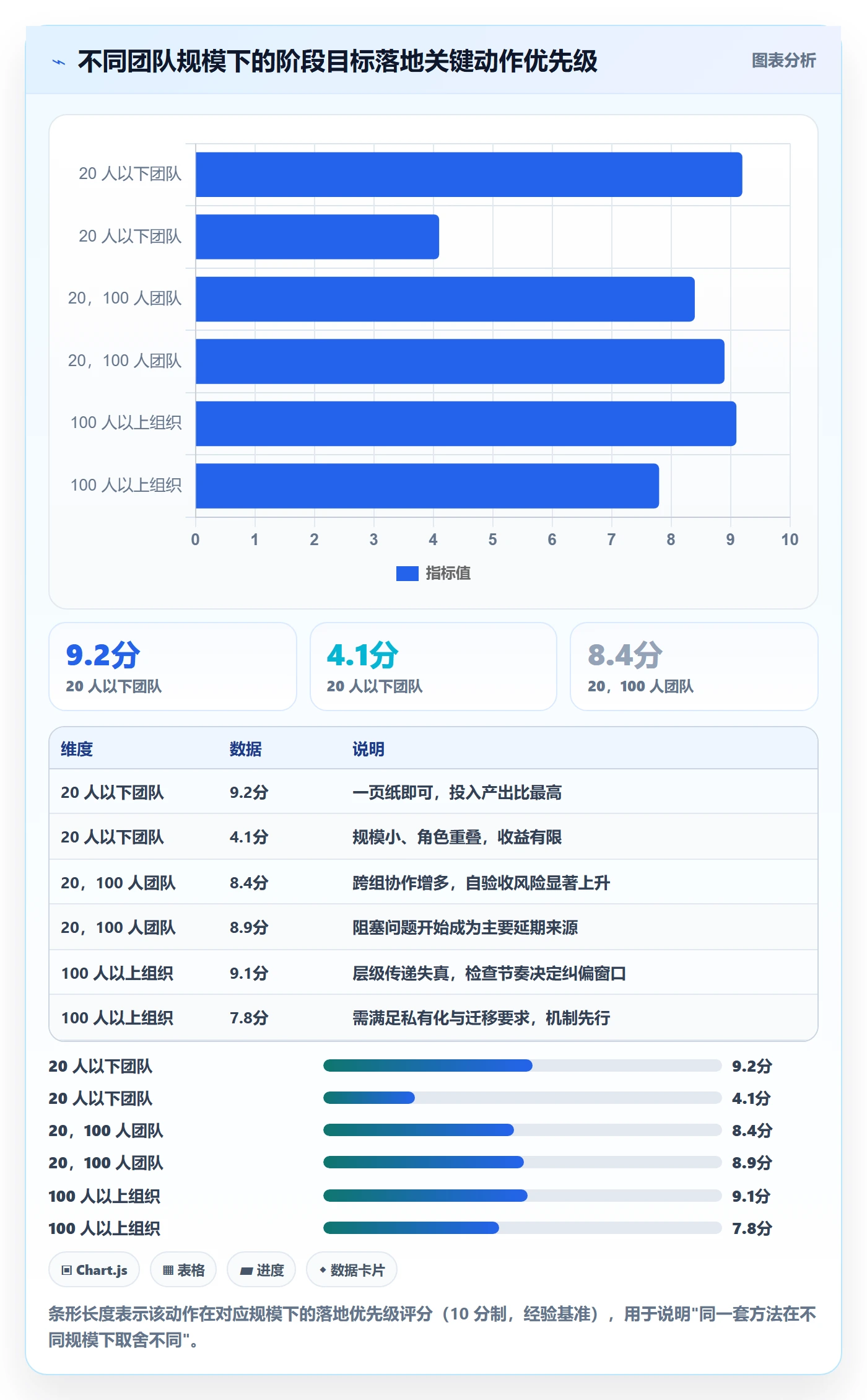Click table cell 层级传递失真，检查节奏决定纠偏窗口

click(489, 973)
